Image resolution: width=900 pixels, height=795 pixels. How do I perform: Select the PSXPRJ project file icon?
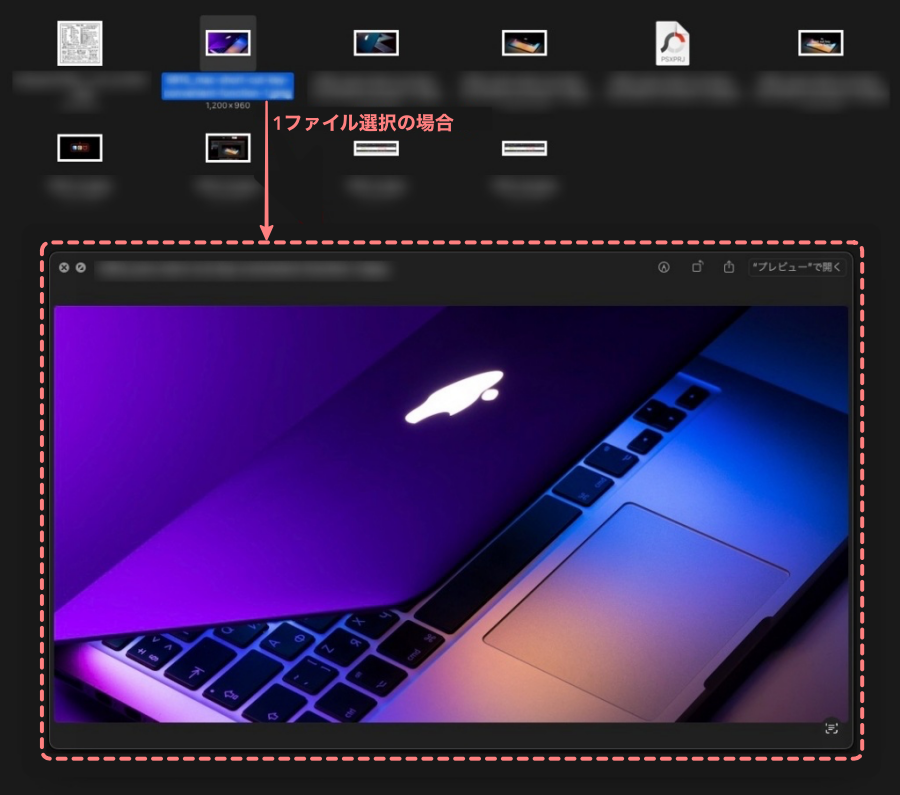(672, 43)
